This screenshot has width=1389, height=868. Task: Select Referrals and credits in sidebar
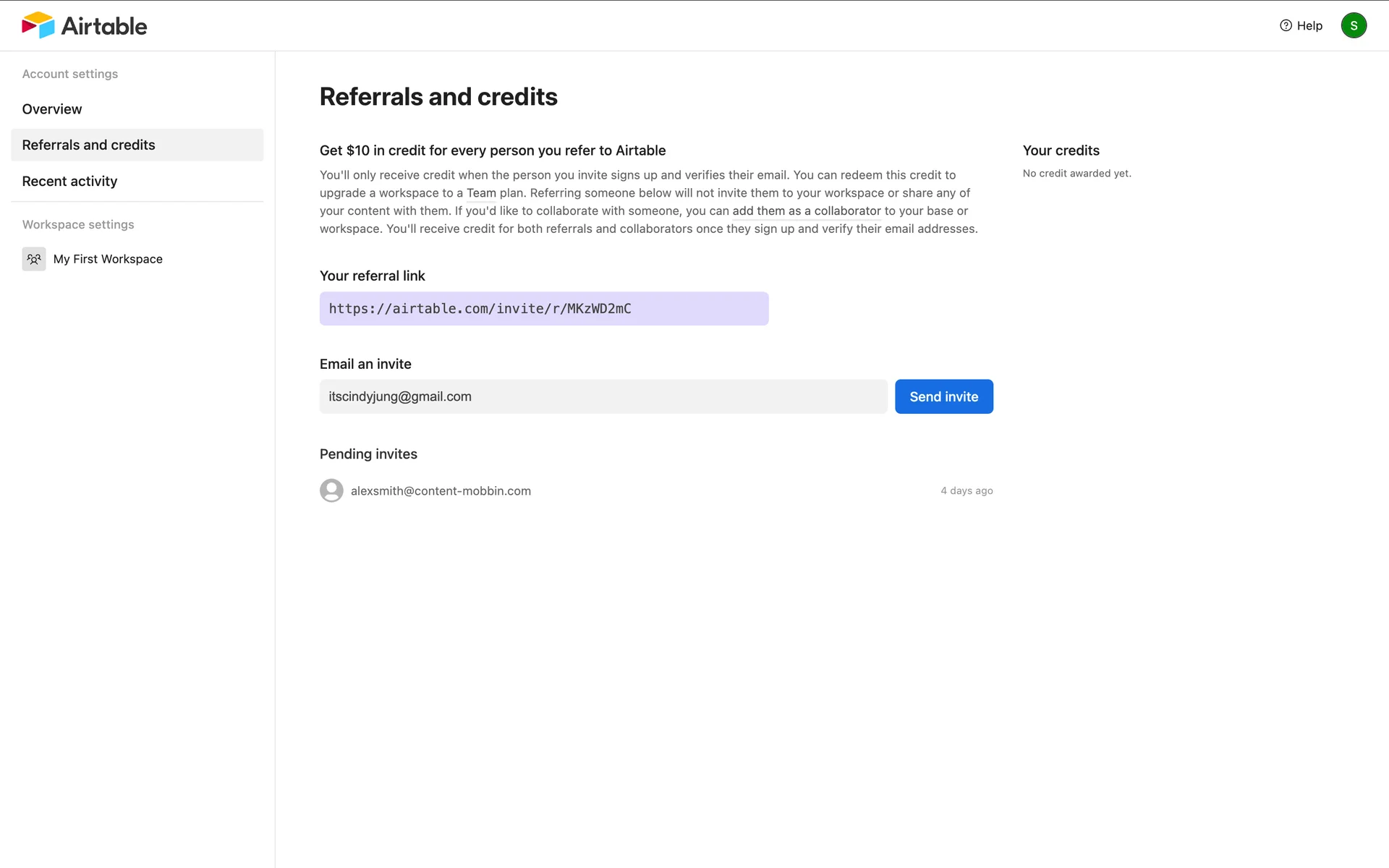tap(88, 145)
